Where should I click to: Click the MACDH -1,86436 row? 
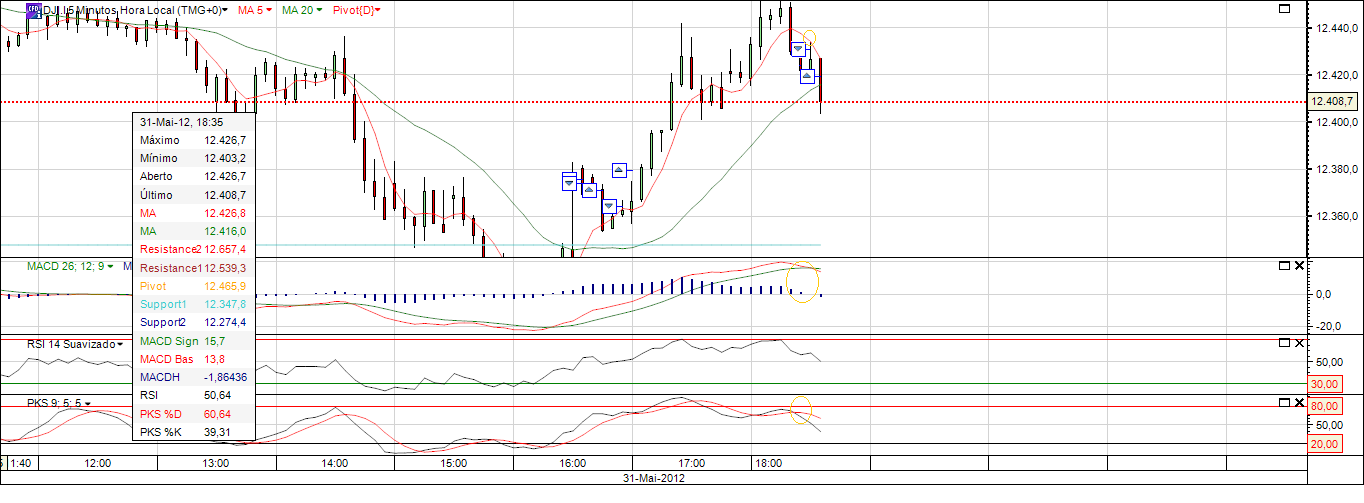194,377
